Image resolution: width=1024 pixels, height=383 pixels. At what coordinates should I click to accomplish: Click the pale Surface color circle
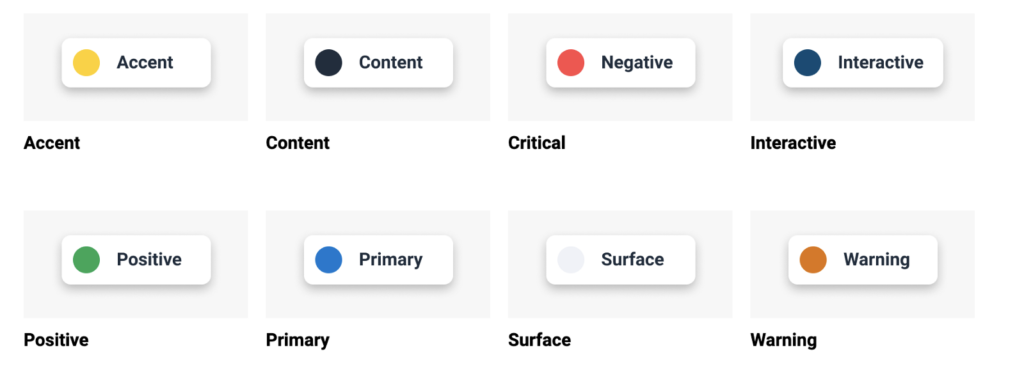pyautogui.click(x=571, y=259)
